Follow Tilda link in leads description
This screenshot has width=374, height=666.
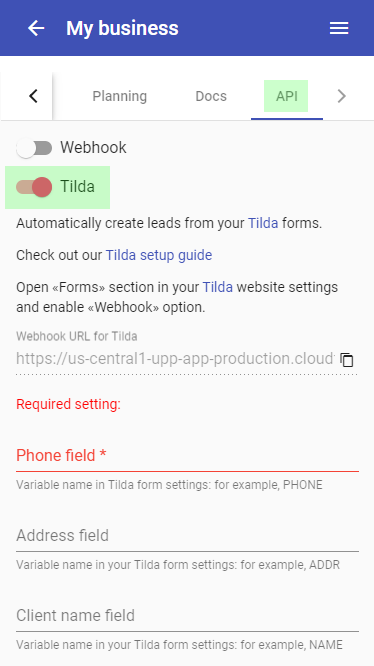pos(263,223)
